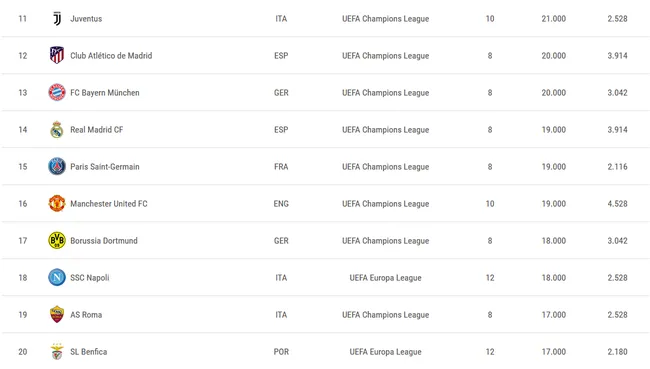Select the Manchester United FC team name
Screen dimensions: 650x369
pyautogui.click(x=109, y=204)
